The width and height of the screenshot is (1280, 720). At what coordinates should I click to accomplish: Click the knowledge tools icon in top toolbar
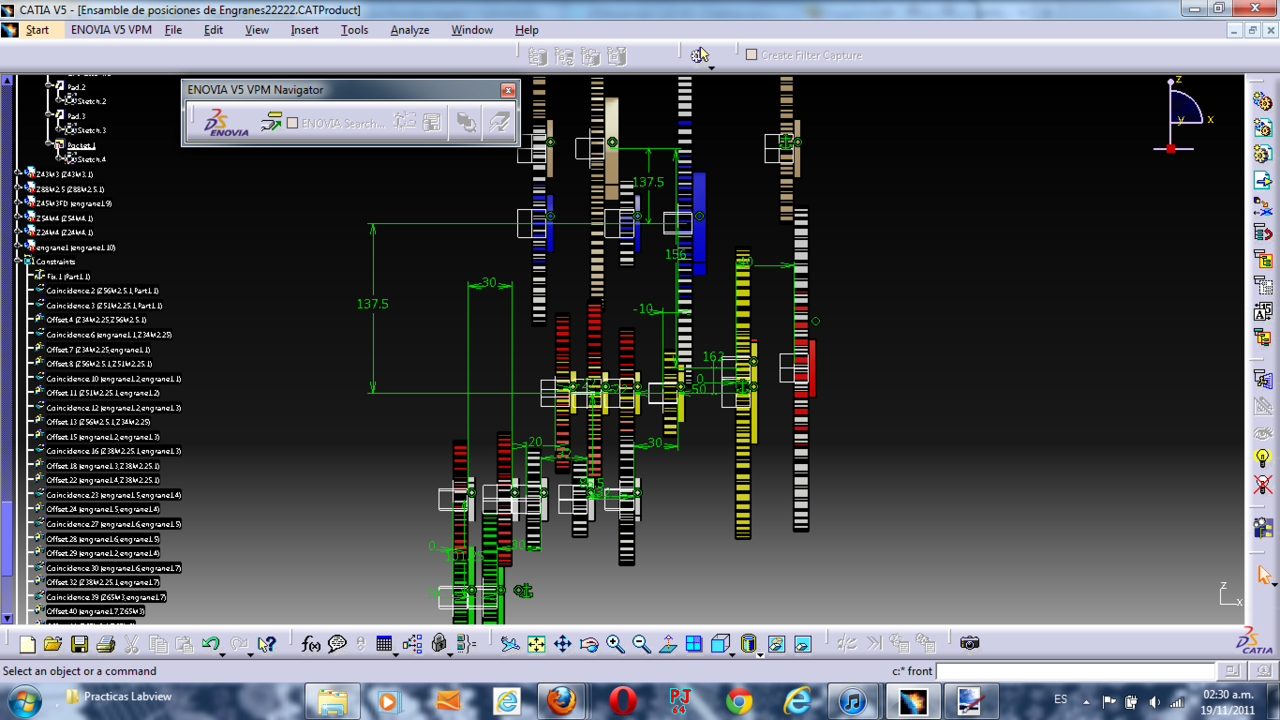700,55
